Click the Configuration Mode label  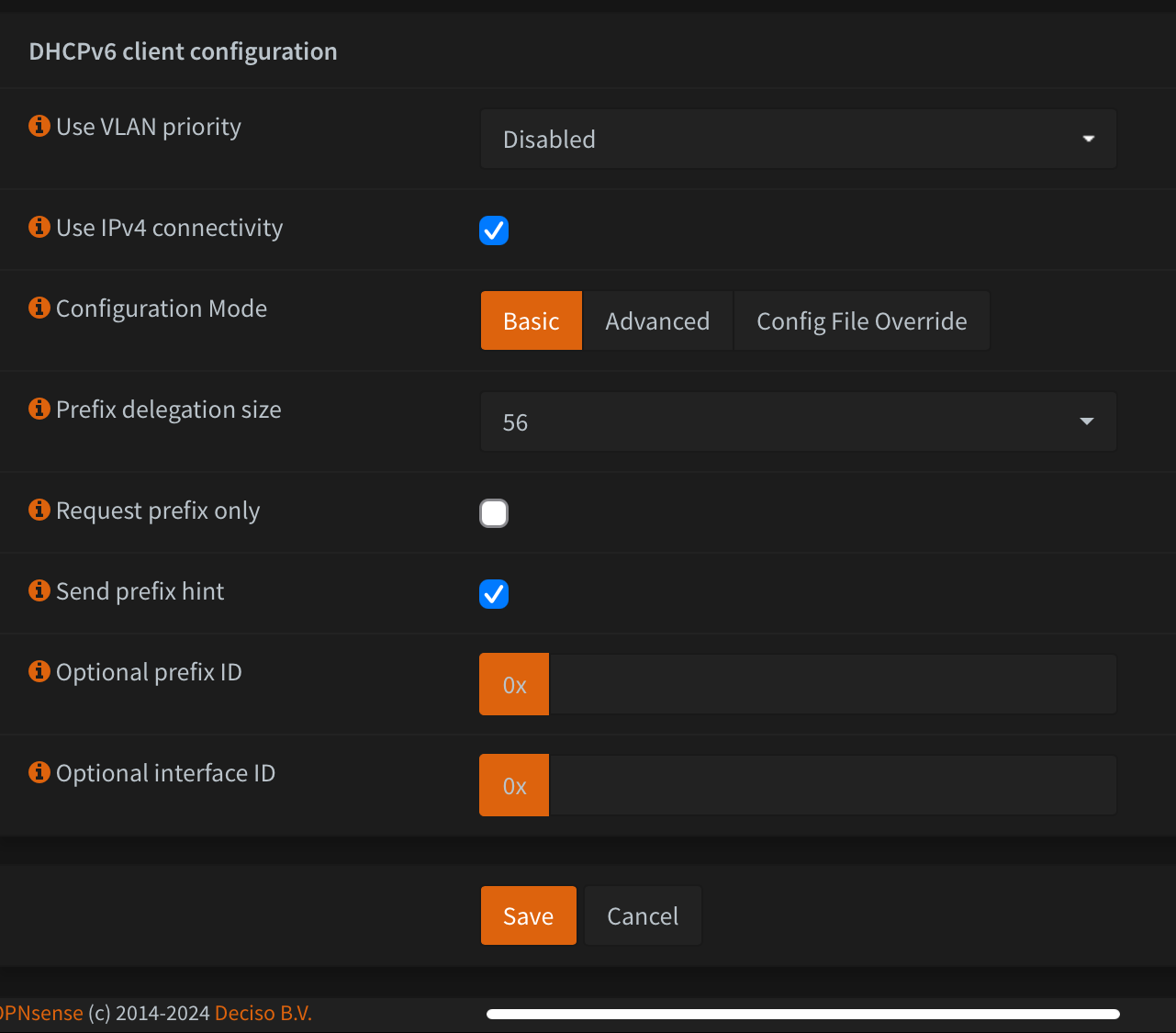(162, 309)
